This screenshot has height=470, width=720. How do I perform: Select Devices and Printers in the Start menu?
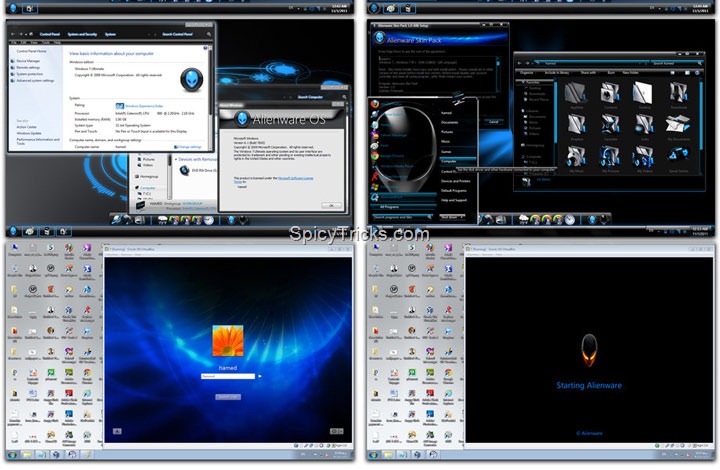point(456,181)
